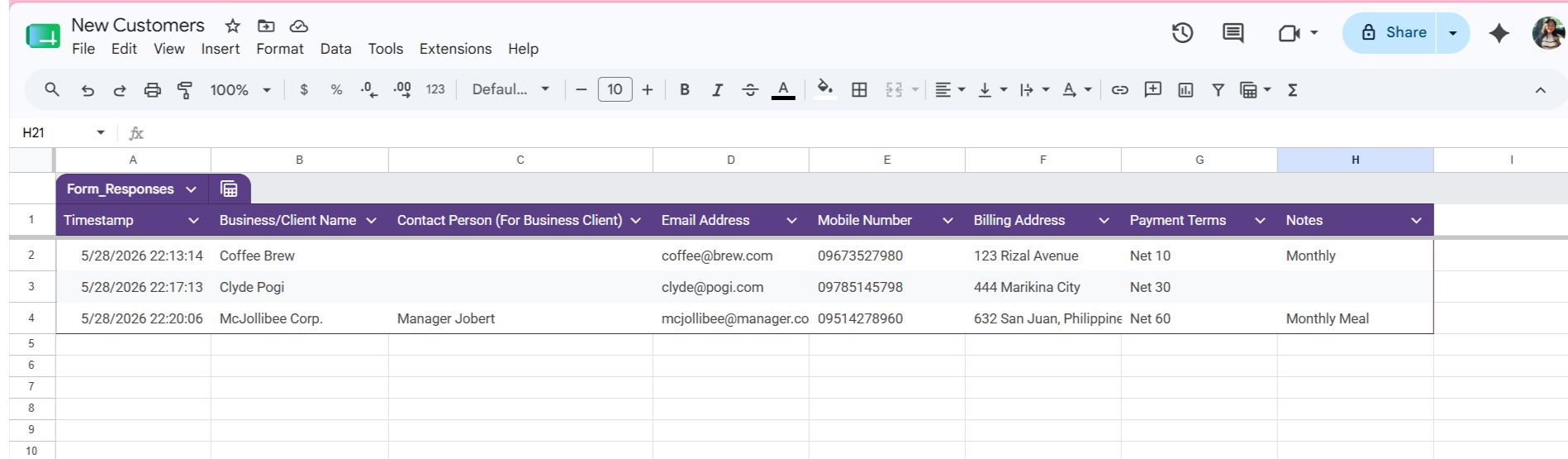This screenshot has width=1568, height=459.
Task: Toggle italic formatting
Action: 717,89
